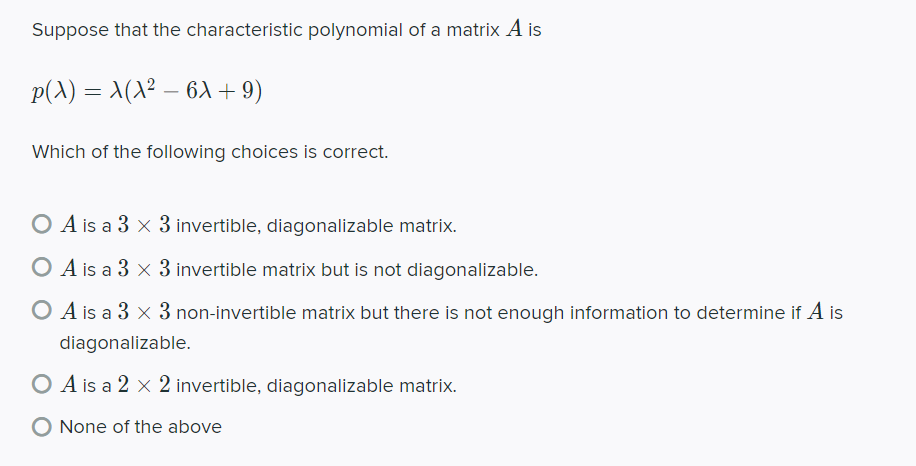Click the wrapped word 'diagonalizable.' under third option
This screenshot has width=916, height=466.
(125, 343)
